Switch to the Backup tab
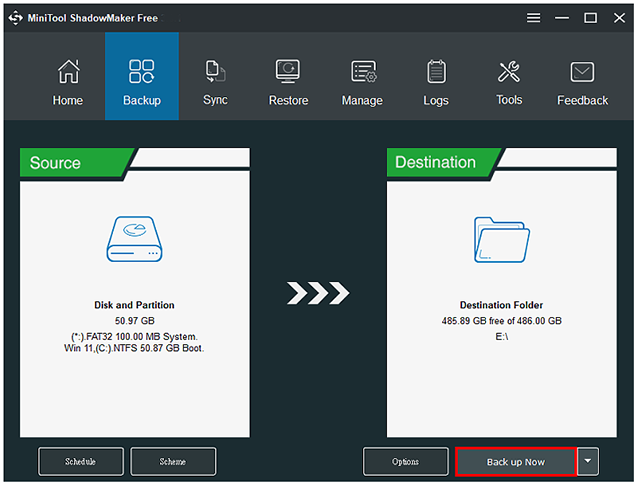Screen dimensions: 640x487 tap(141, 76)
